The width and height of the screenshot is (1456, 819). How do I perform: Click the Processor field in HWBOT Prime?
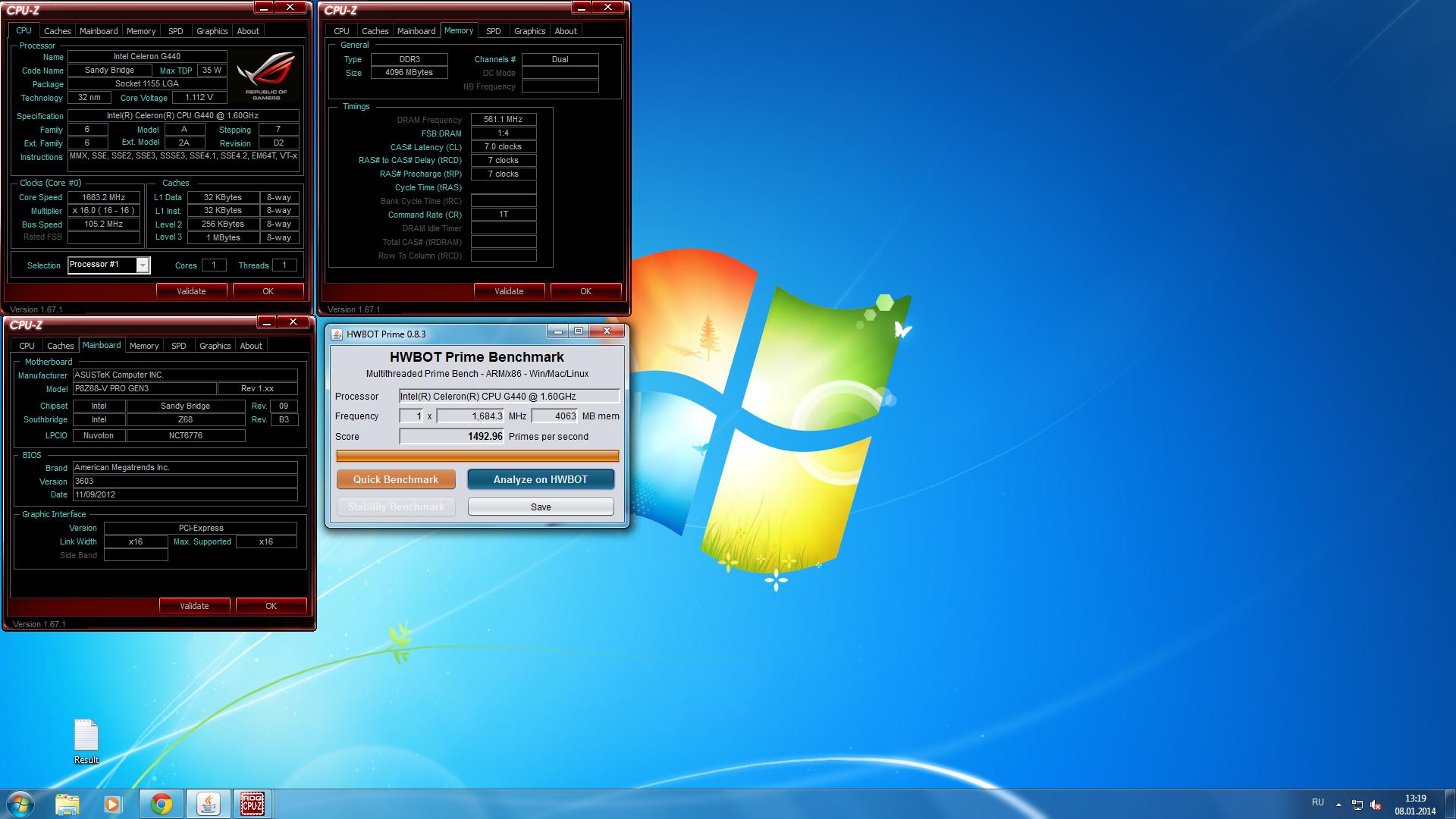point(509,396)
